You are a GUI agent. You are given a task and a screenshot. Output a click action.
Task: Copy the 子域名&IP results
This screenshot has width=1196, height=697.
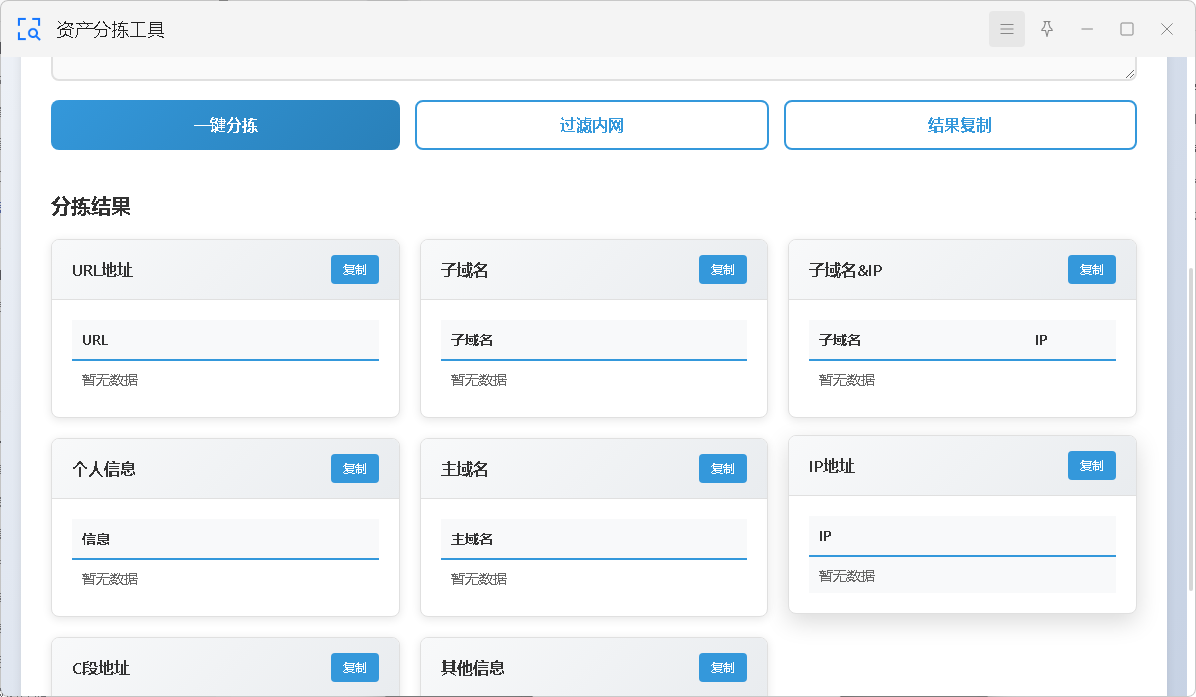coord(1092,270)
